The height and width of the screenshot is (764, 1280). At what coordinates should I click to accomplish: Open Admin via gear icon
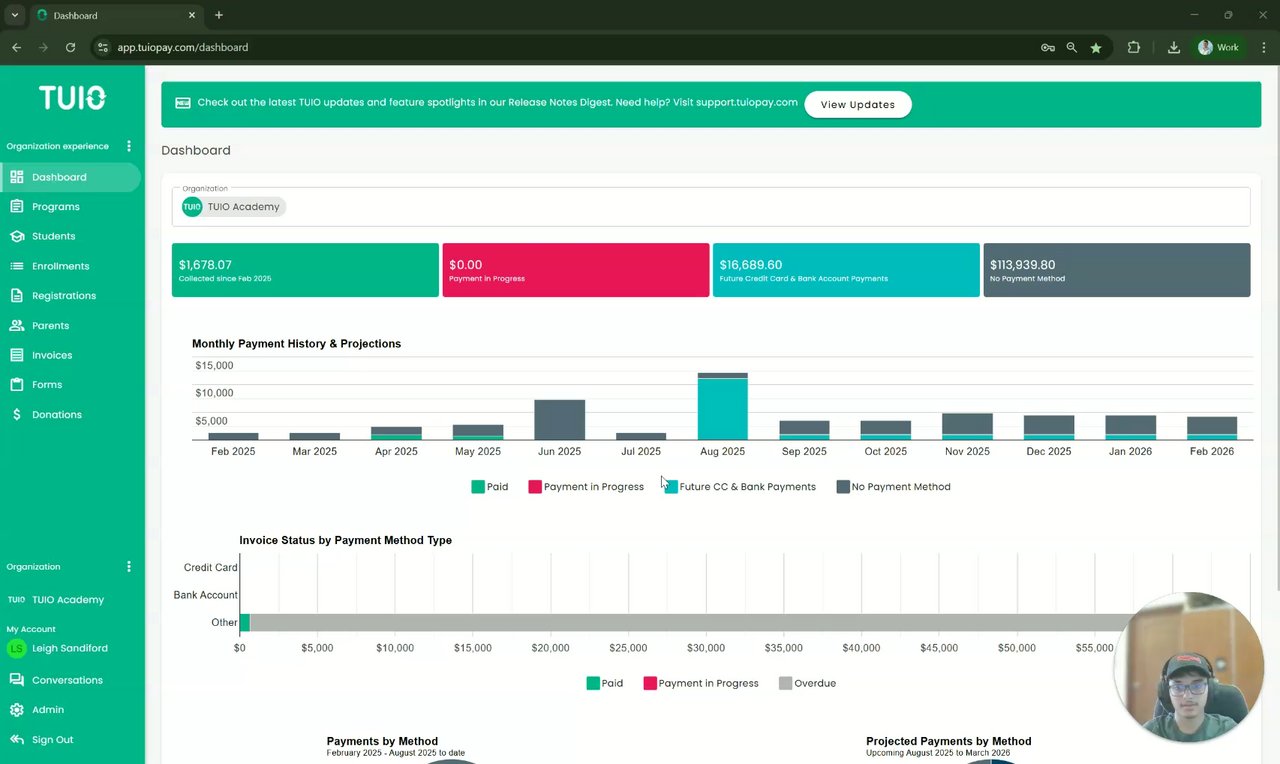coord(16,710)
